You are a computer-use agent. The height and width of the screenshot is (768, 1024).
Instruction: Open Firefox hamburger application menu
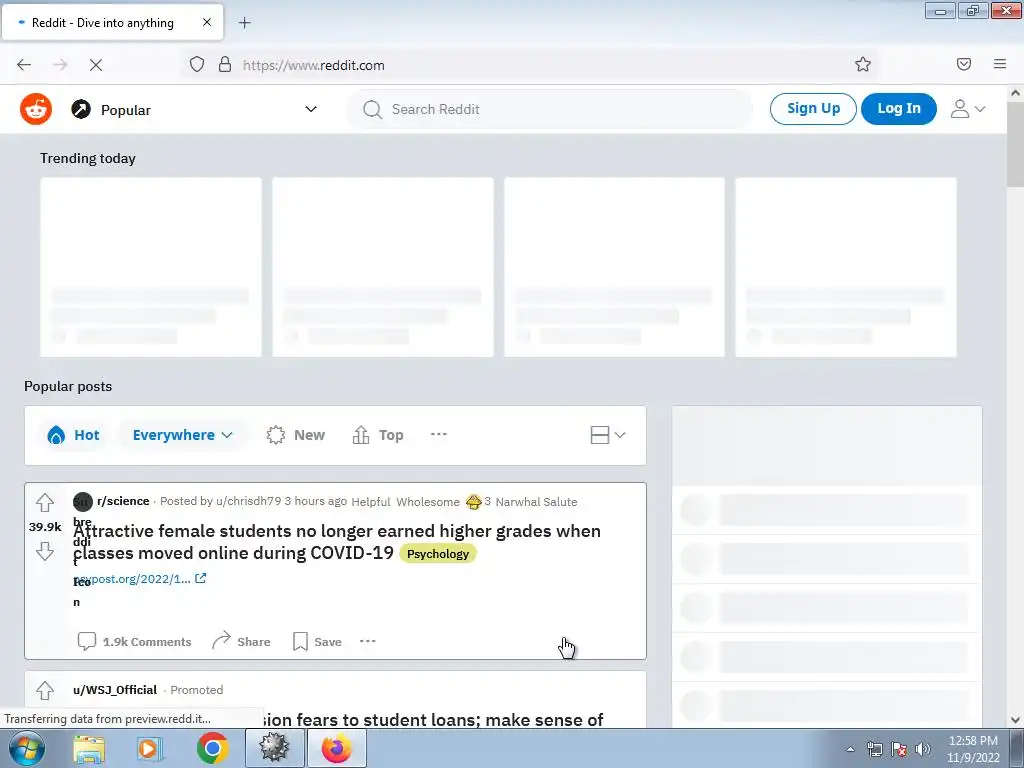pyautogui.click(x=1000, y=64)
